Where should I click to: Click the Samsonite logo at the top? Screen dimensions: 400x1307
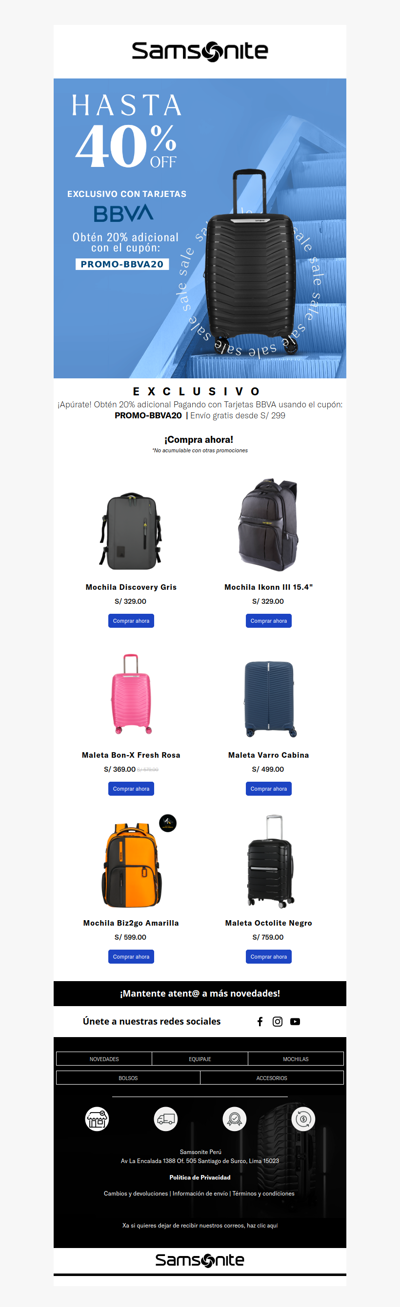(200, 52)
